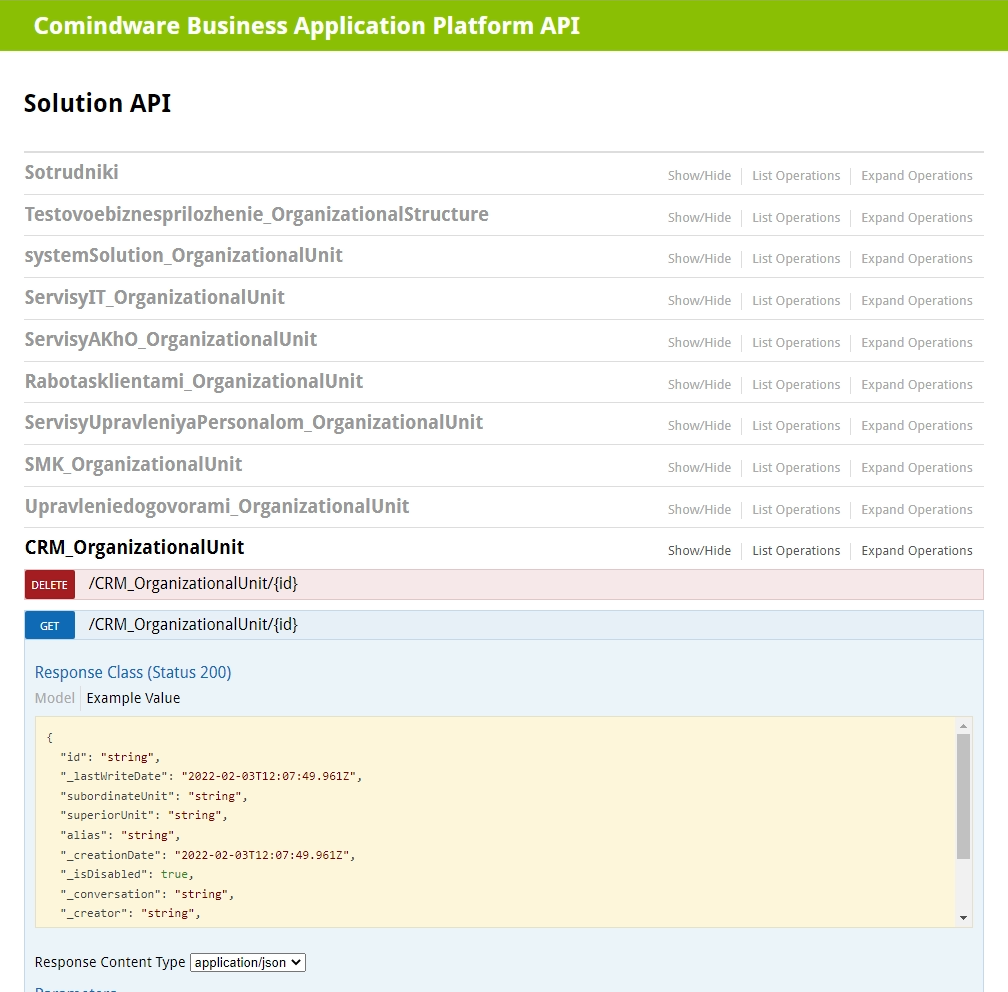
Task: Click the "_creationDate" line in example JSON
Action: click(x=208, y=855)
